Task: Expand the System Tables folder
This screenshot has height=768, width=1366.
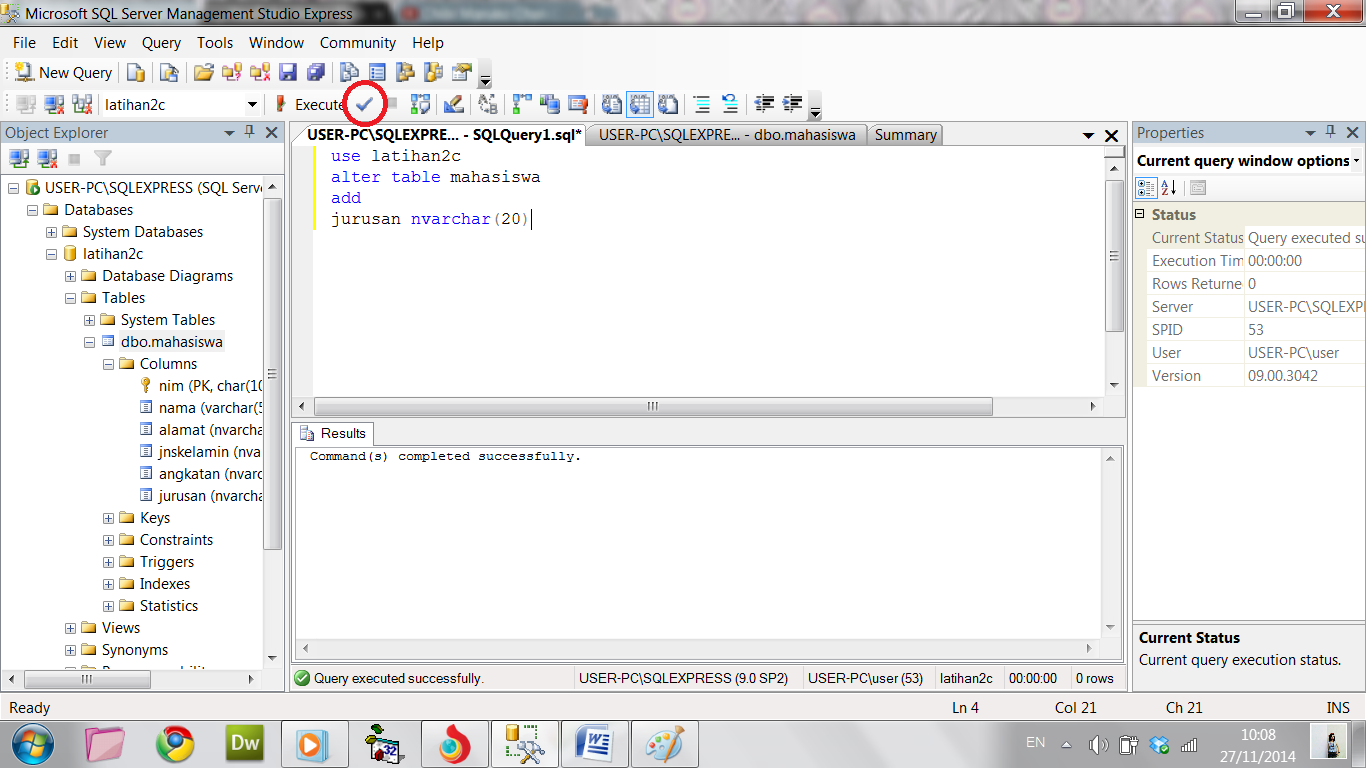Action: (88, 319)
